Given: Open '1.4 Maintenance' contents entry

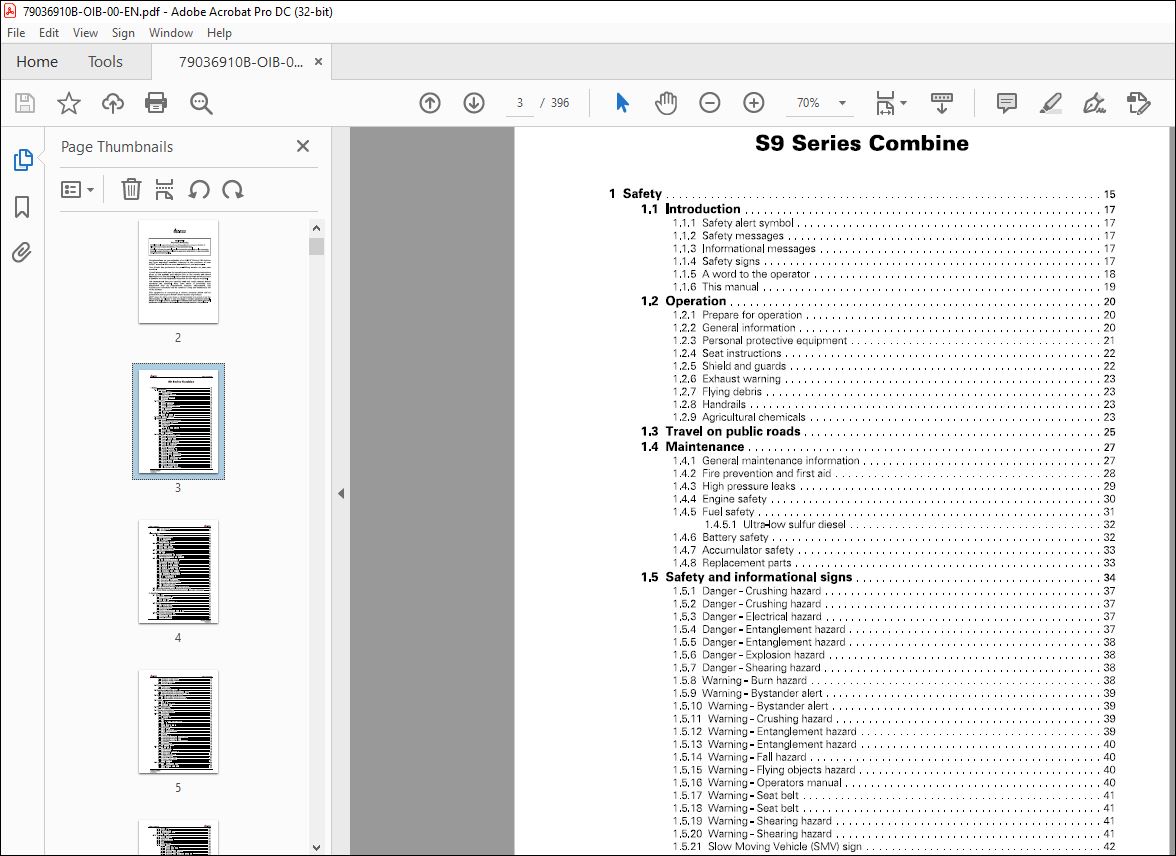Looking at the screenshot, I should pos(878,447).
